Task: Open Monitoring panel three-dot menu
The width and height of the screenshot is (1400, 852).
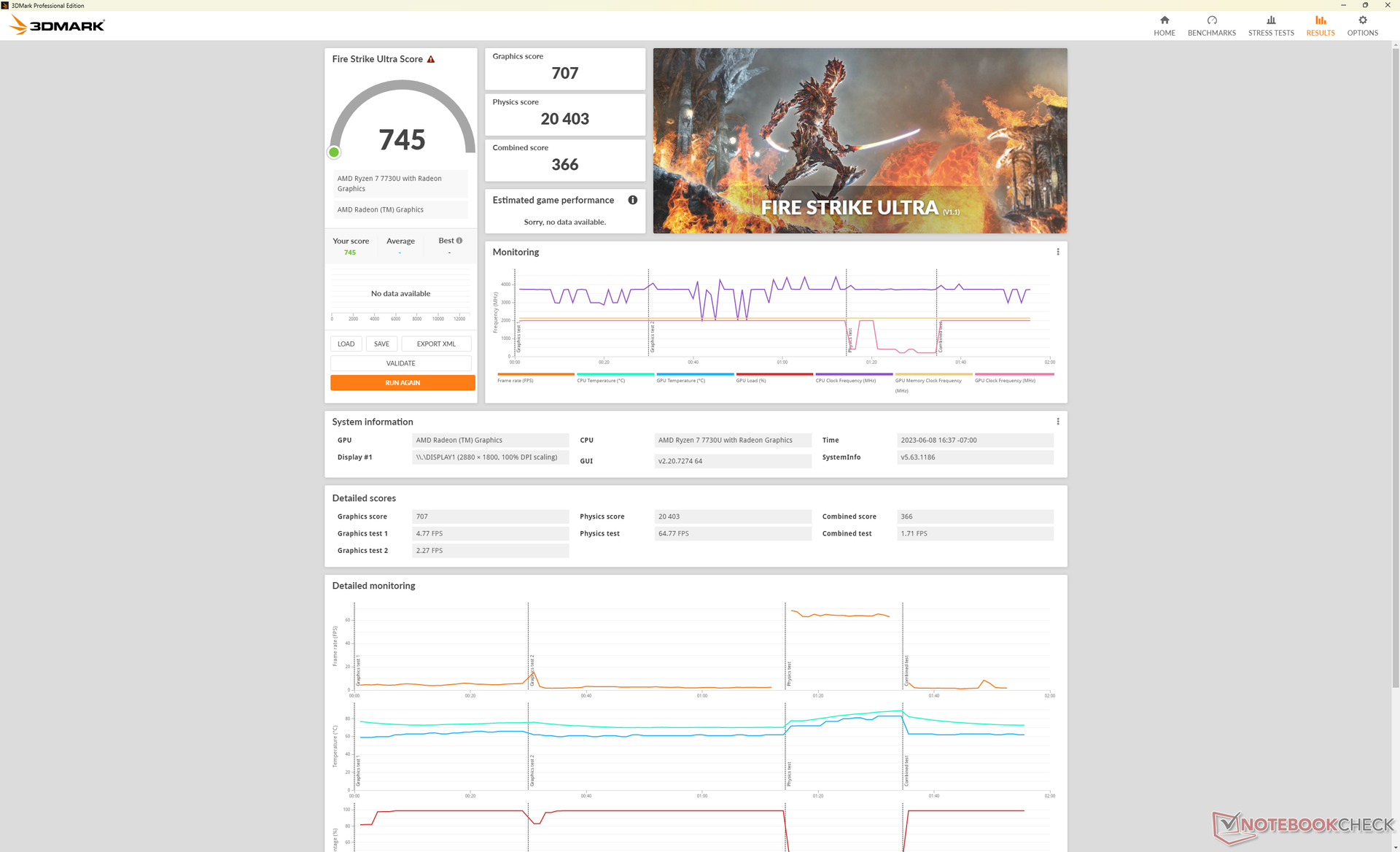Action: [x=1057, y=252]
